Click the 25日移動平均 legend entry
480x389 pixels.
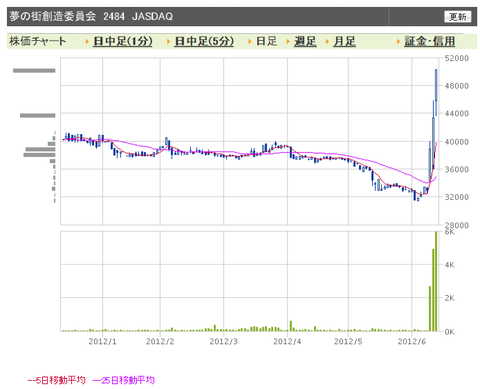[124, 380]
